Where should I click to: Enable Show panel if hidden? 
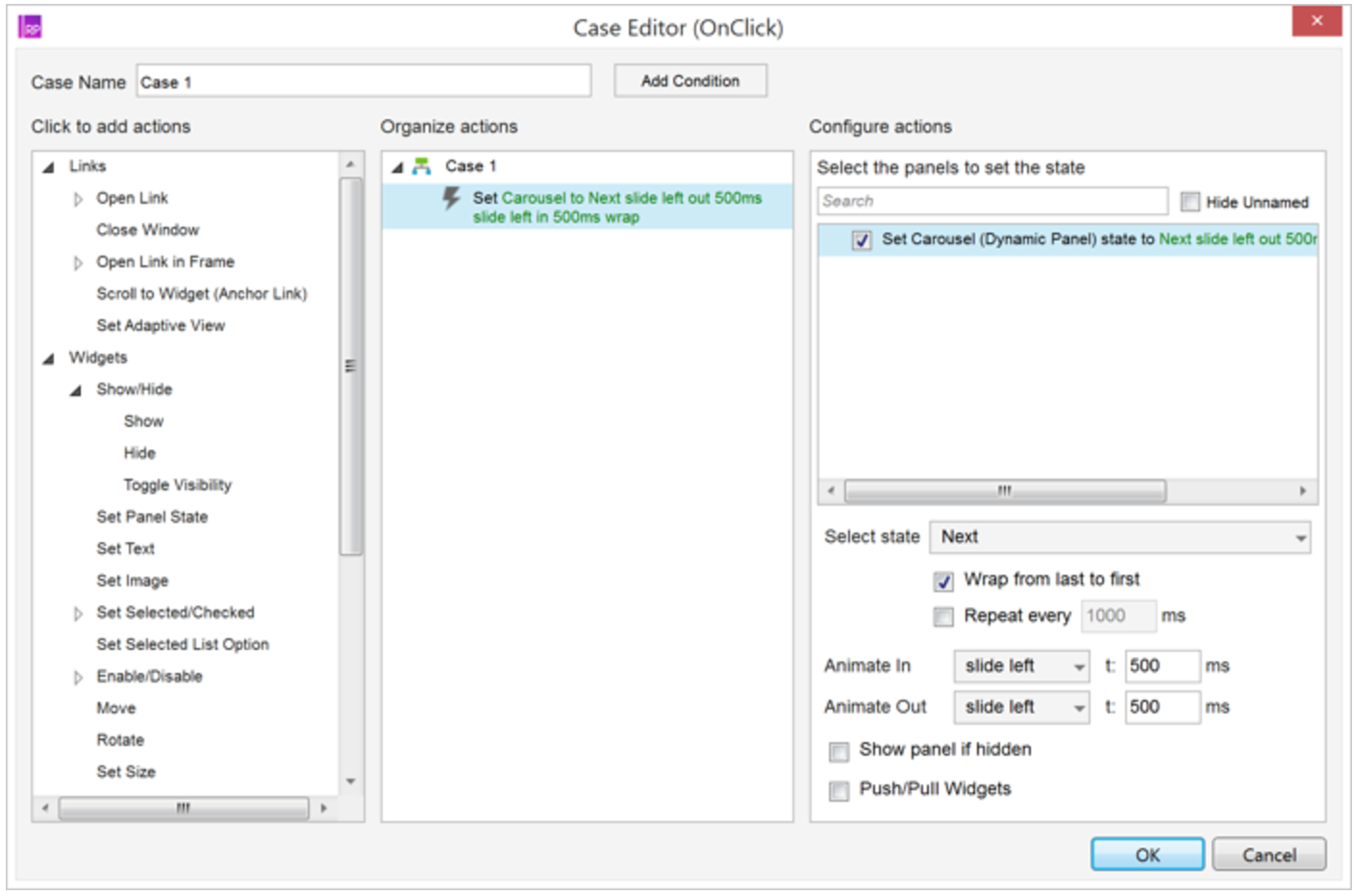[839, 751]
